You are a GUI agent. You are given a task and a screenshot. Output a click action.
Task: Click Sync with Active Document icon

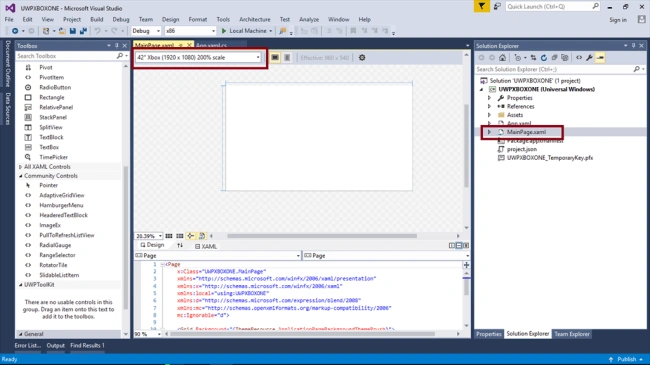pyautogui.click(x=533, y=58)
